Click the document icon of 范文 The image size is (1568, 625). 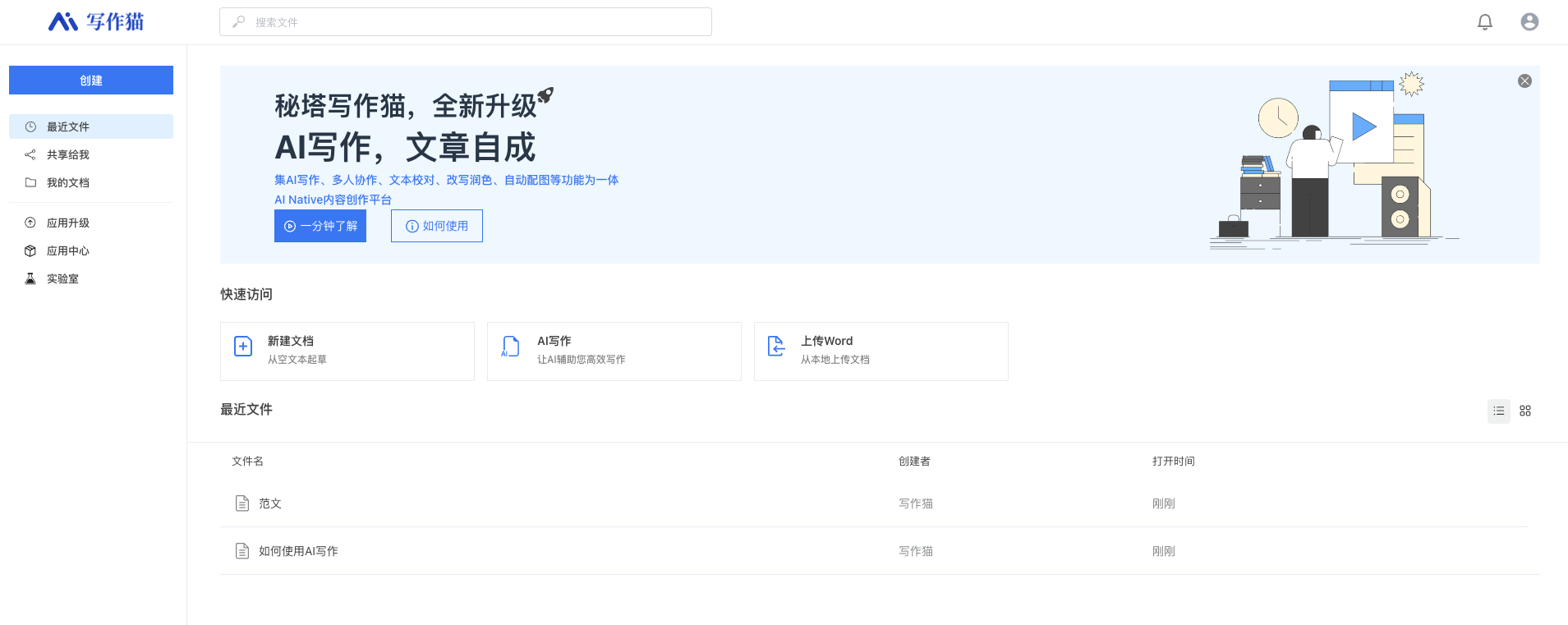[x=242, y=503]
